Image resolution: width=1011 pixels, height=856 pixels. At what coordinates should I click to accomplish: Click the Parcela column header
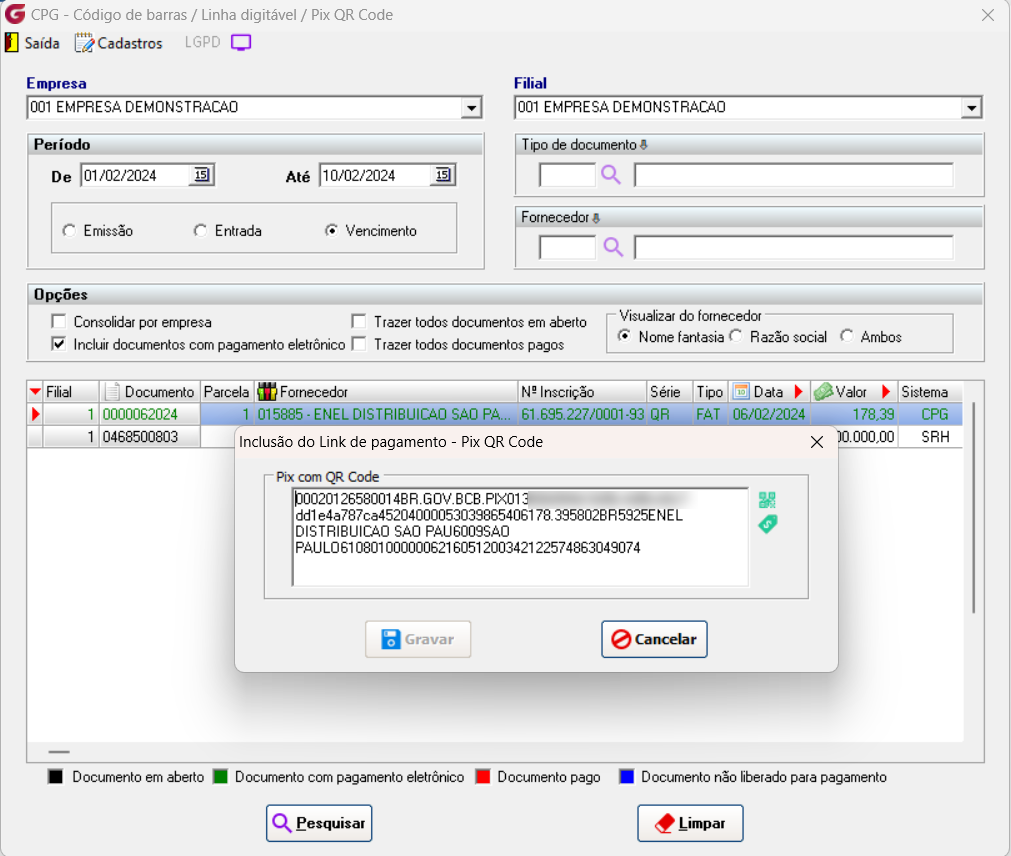(226, 392)
